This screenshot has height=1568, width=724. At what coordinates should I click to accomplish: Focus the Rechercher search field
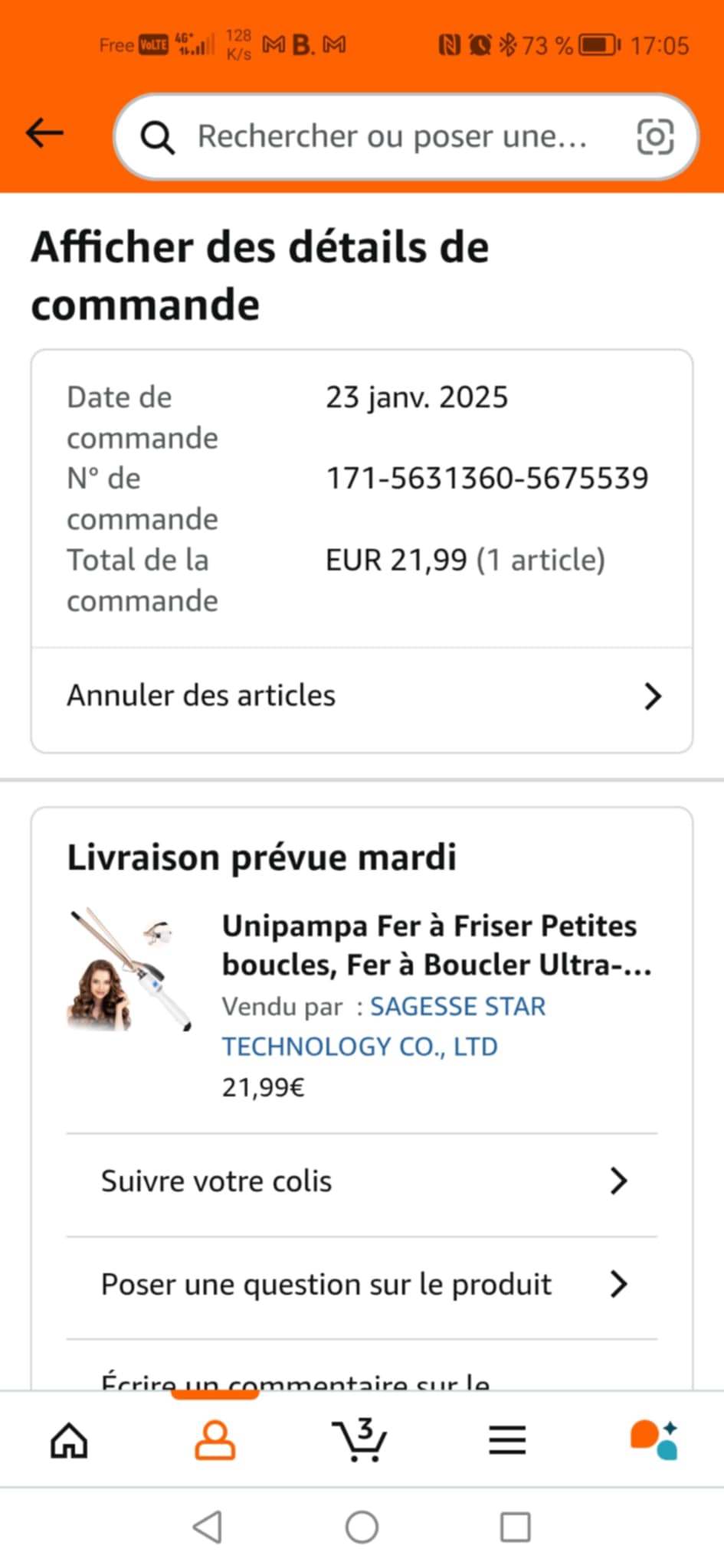pyautogui.click(x=392, y=137)
